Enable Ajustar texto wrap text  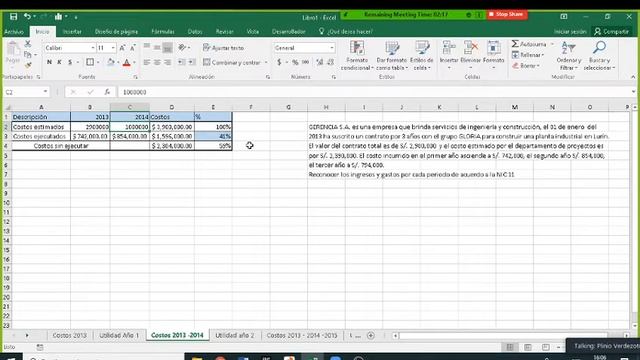[x=223, y=48]
